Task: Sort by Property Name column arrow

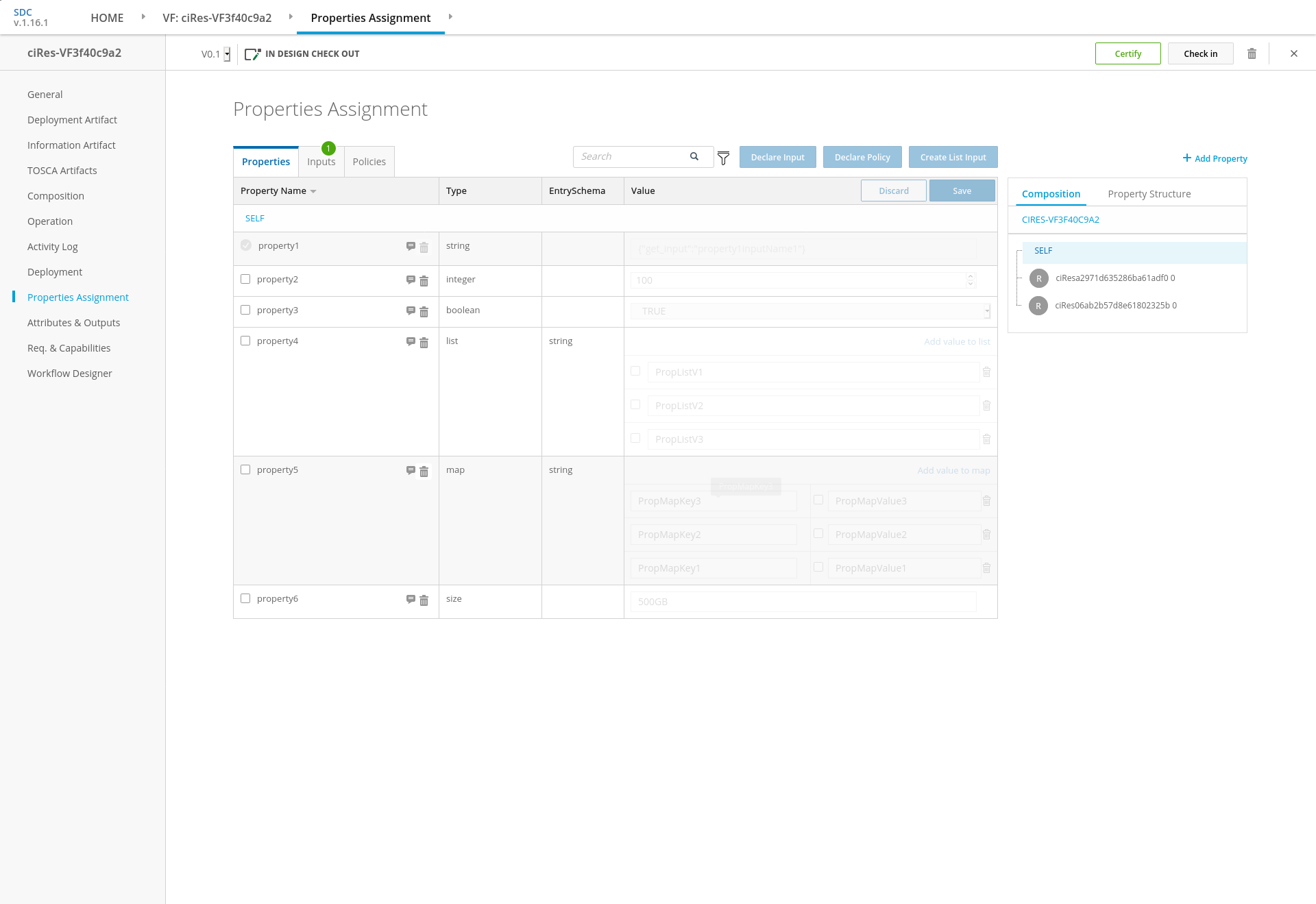Action: click(313, 191)
